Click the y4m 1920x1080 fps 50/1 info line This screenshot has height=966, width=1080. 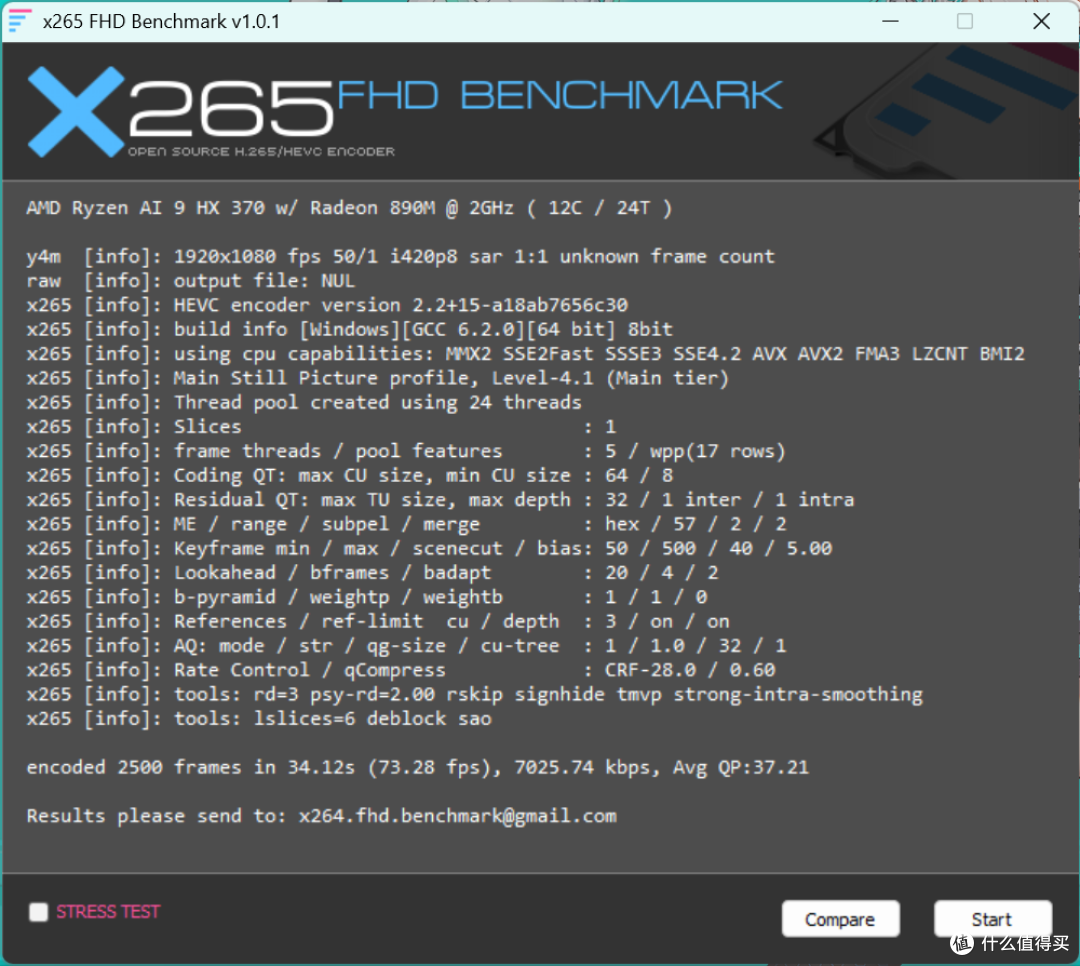click(400, 257)
